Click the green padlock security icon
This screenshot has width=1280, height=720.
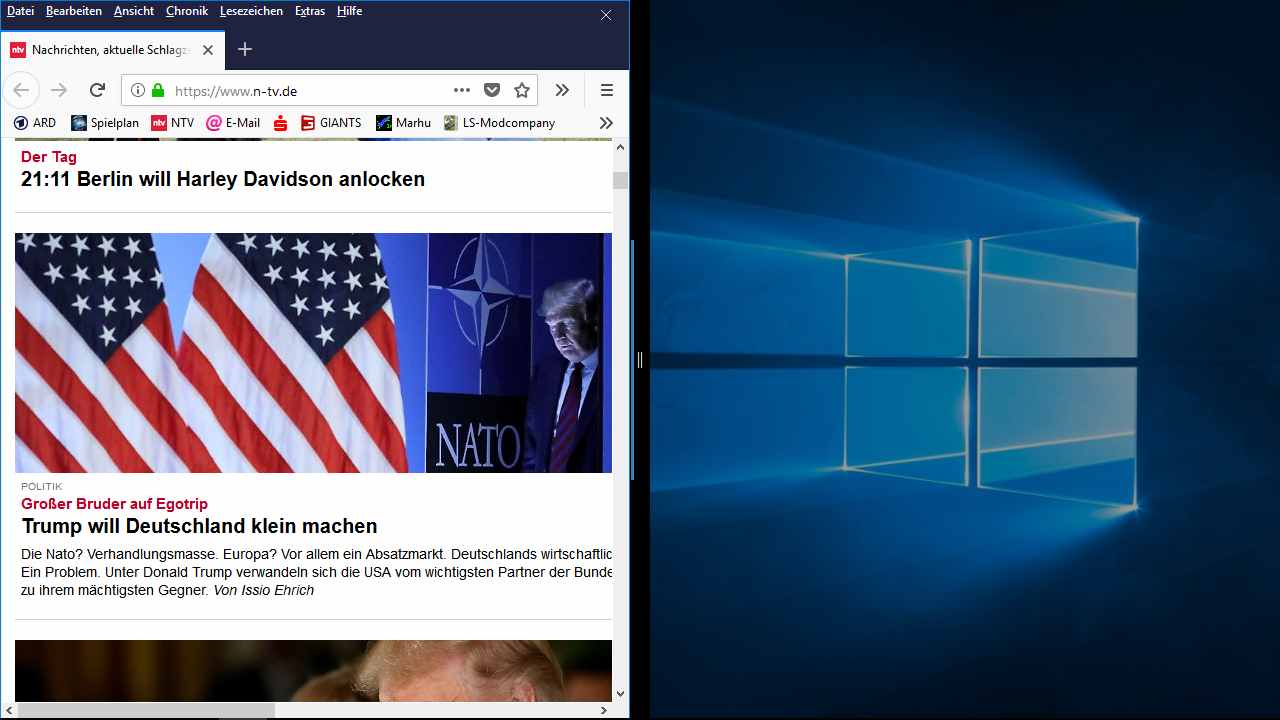(157, 90)
